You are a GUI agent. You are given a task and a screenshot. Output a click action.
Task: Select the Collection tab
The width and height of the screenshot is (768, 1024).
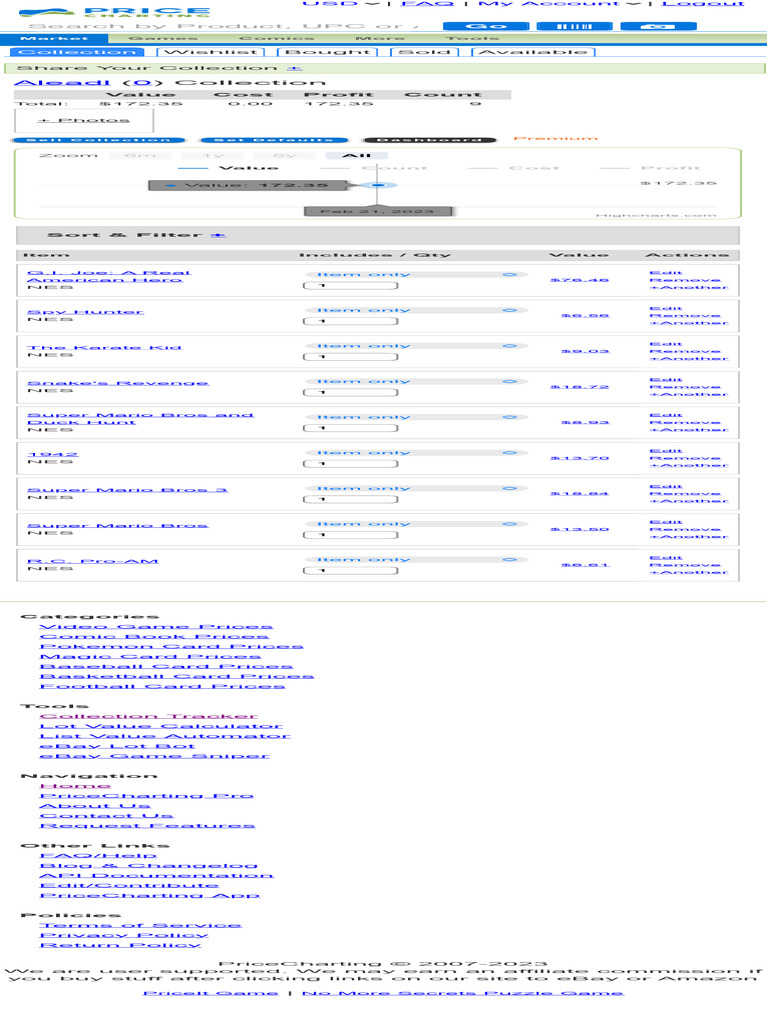pos(77,52)
